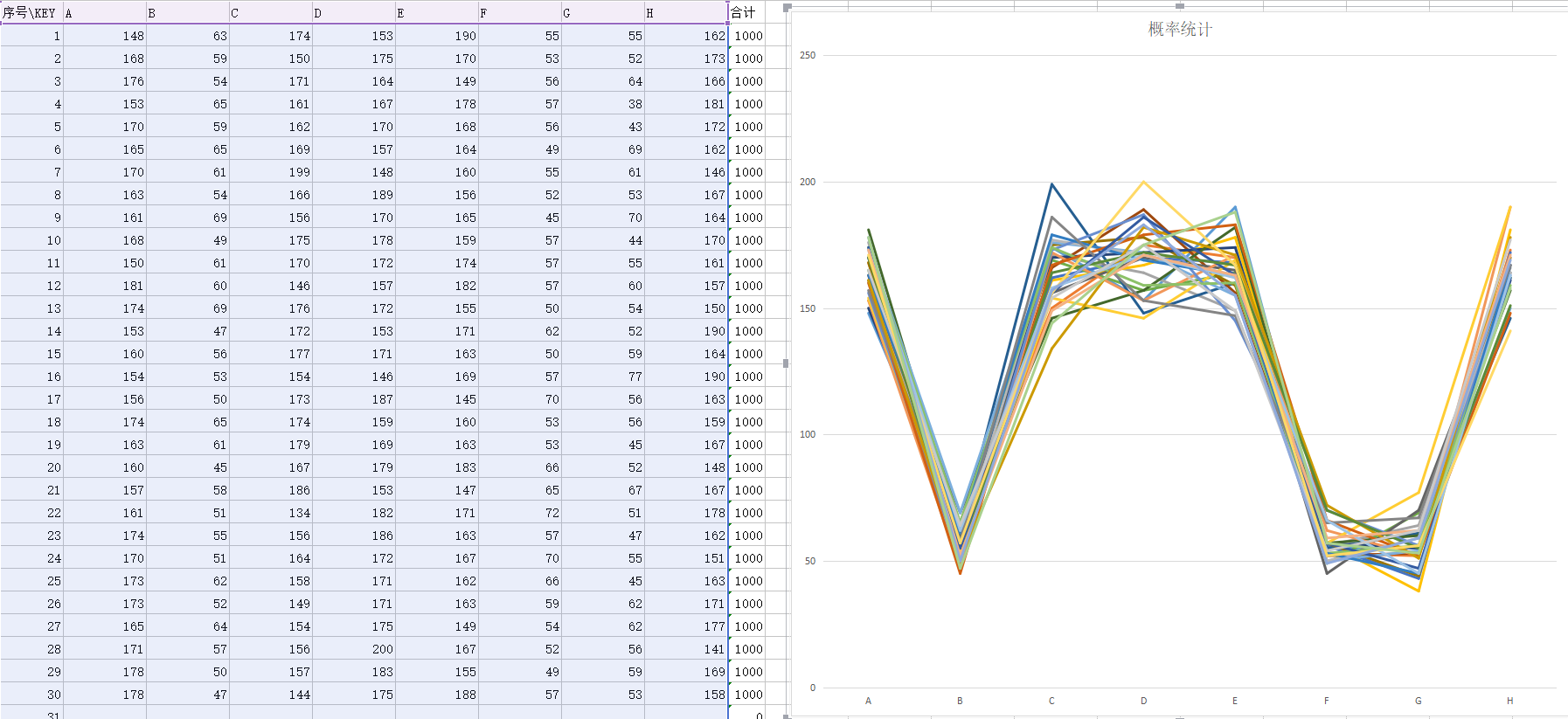
Task: Select the cell with value 200 in row 28
Action: click(354, 649)
